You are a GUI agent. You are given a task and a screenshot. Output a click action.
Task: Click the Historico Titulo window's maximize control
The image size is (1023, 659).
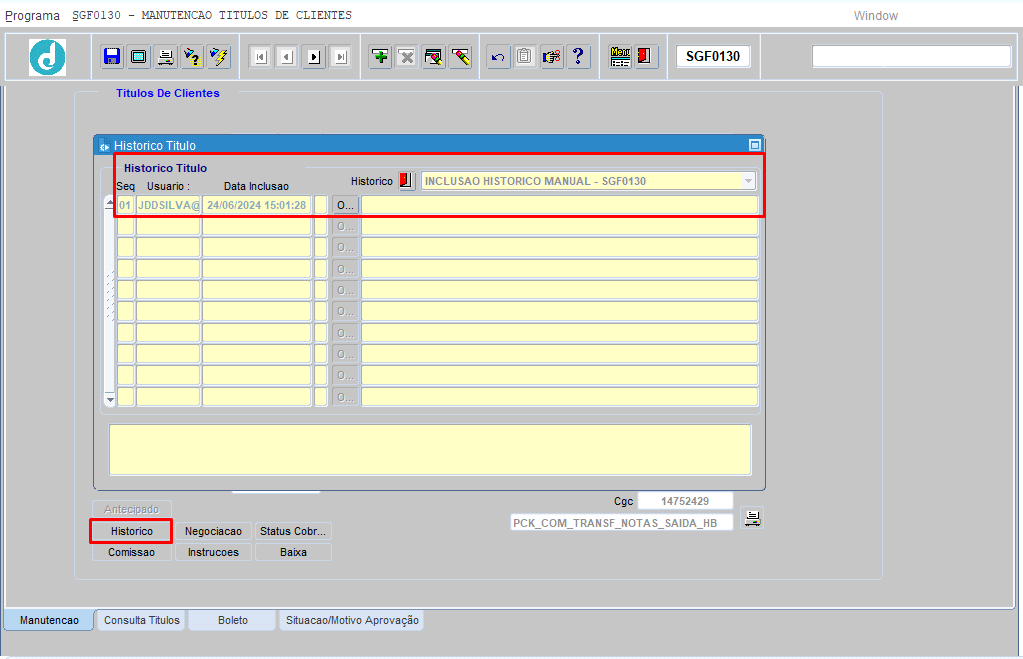click(755, 145)
